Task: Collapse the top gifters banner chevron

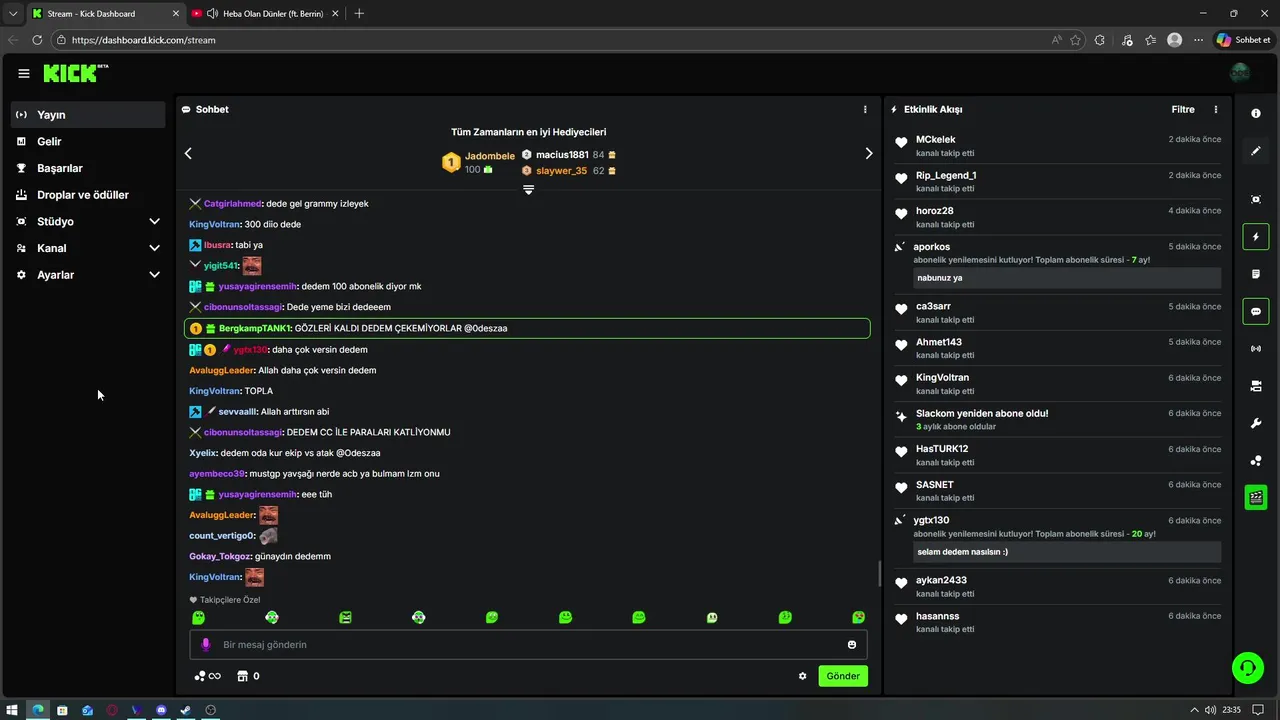Action: [x=529, y=189]
